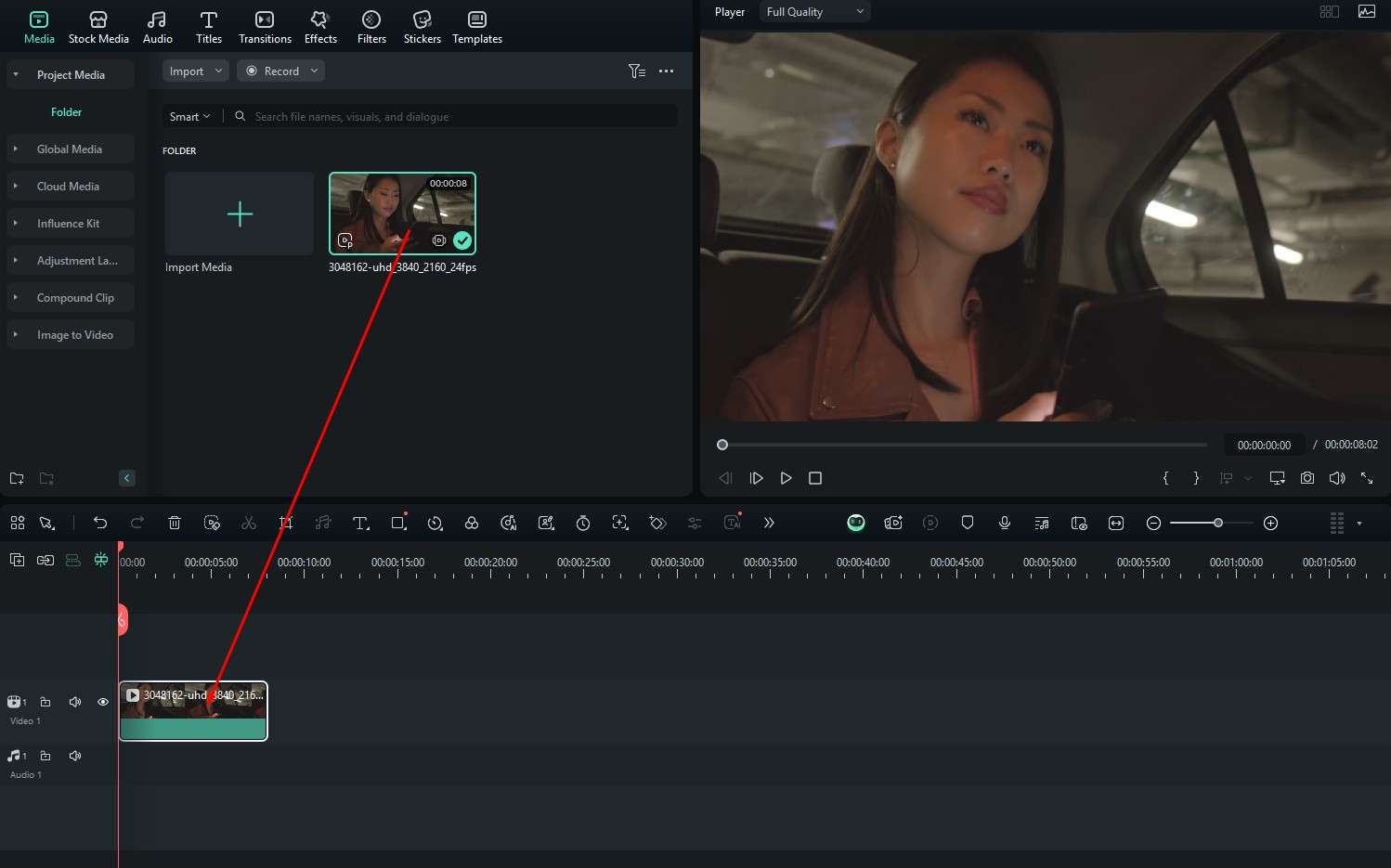Open the player scopes image icon

click(x=1366, y=12)
